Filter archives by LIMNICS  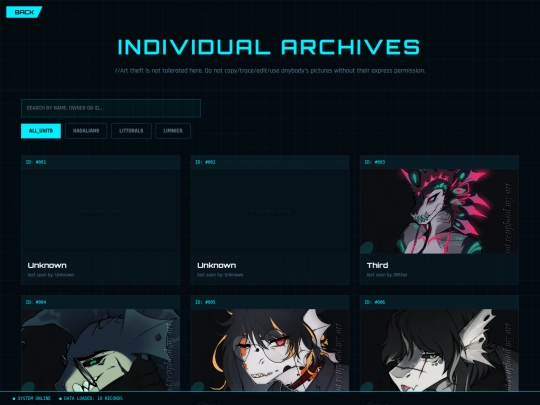(173, 131)
